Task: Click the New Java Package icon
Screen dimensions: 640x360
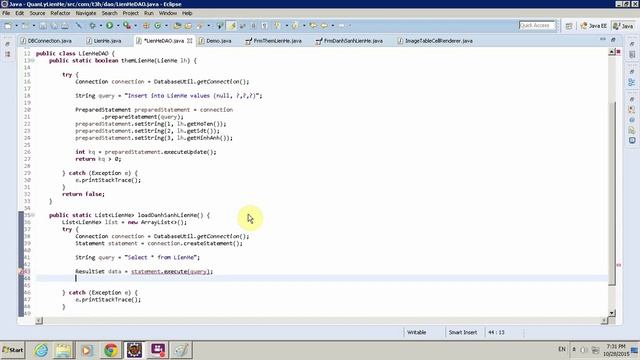Action: click(146, 26)
